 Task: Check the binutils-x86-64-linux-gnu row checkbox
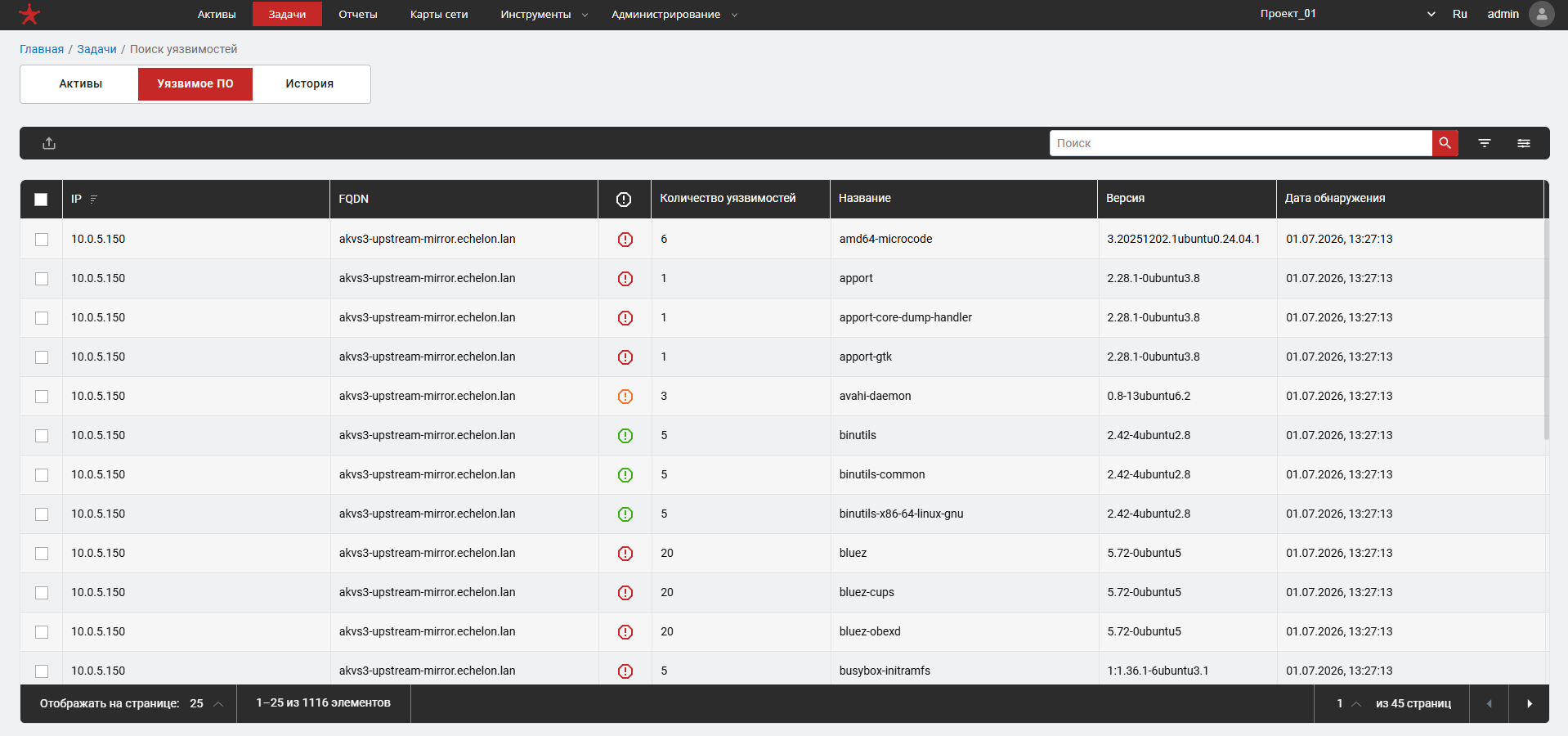tap(42, 514)
